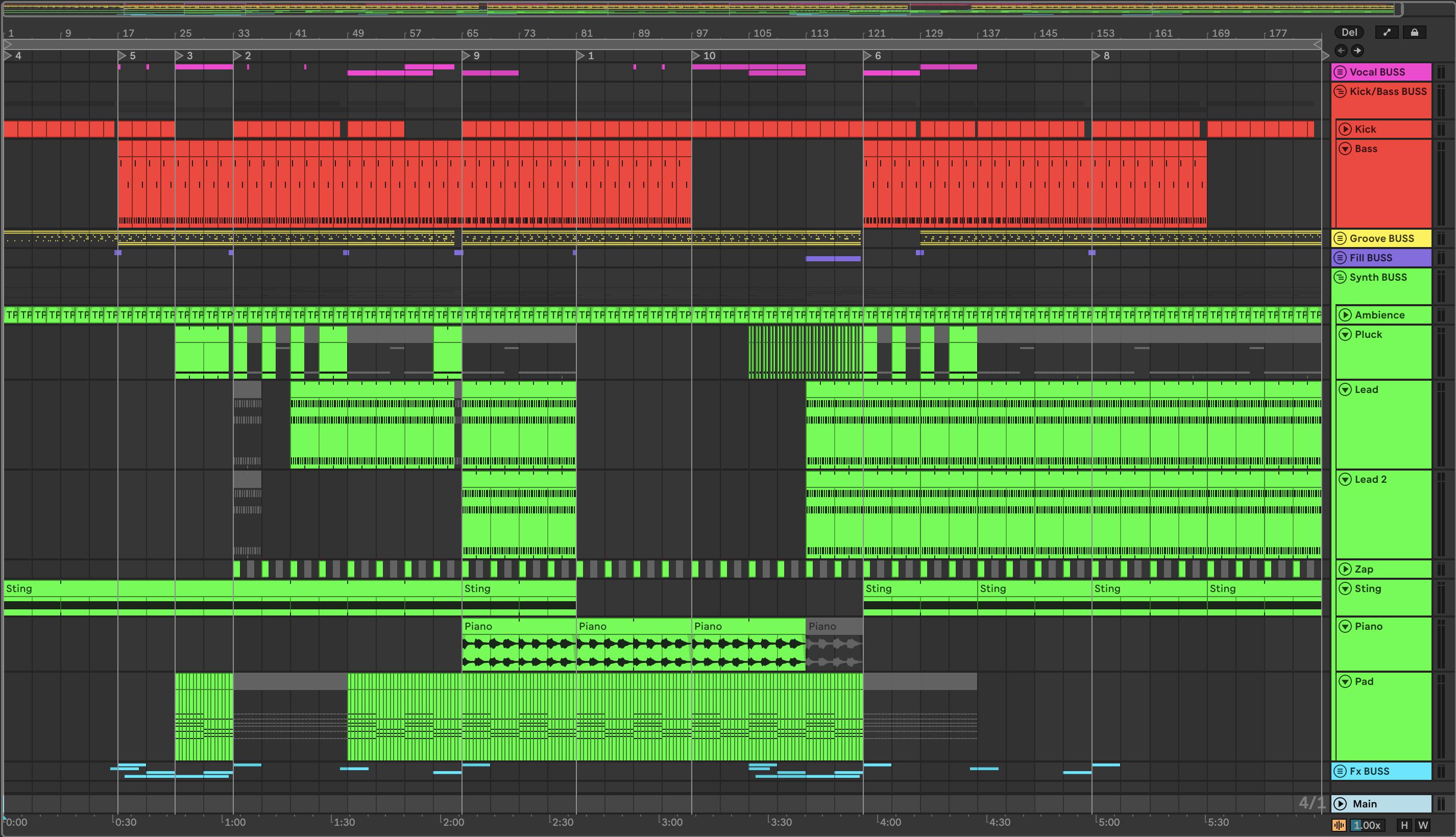Unfold the Ambience track
The image size is (1456, 837).
[x=1345, y=315]
